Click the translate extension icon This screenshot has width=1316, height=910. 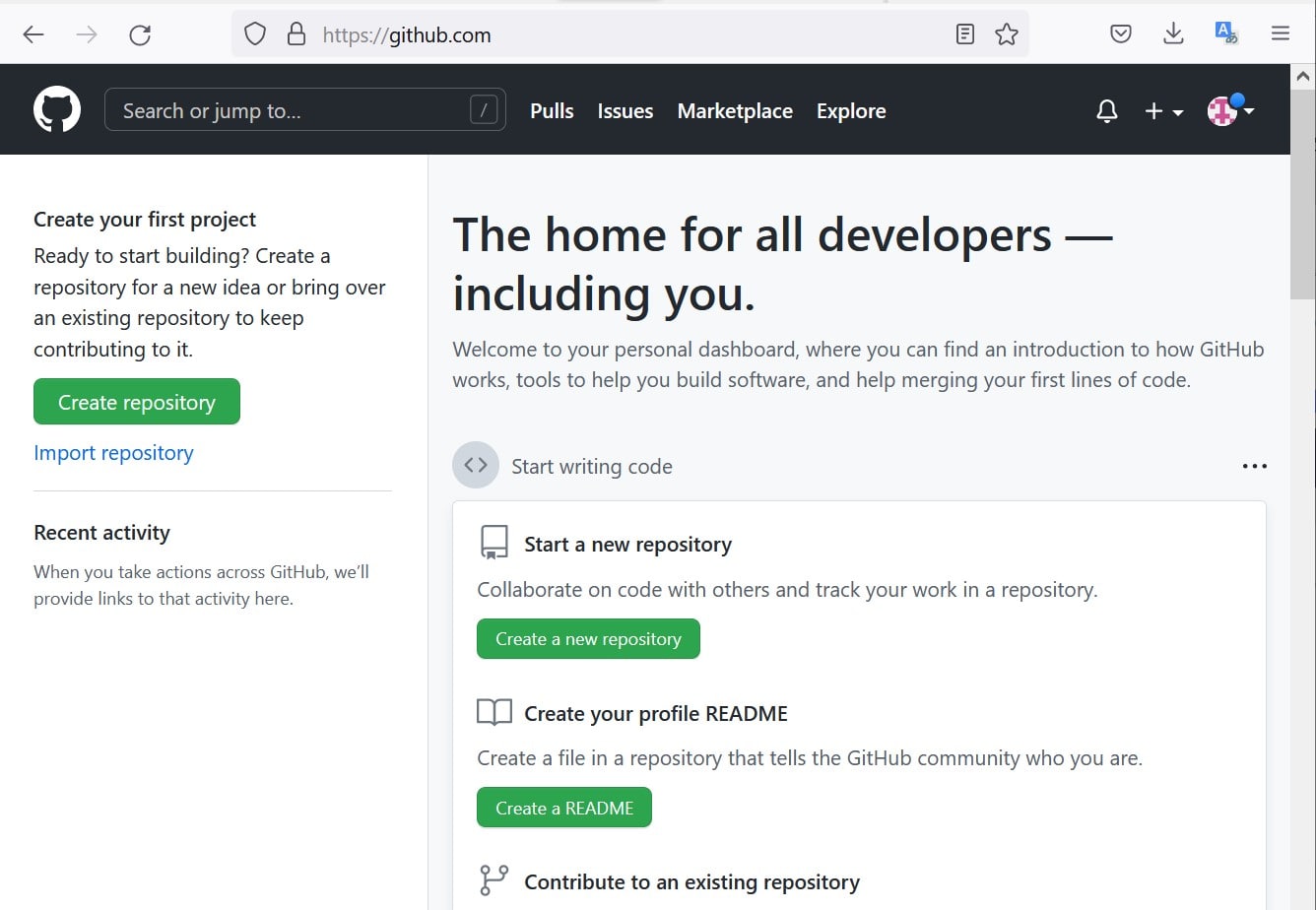(1226, 33)
